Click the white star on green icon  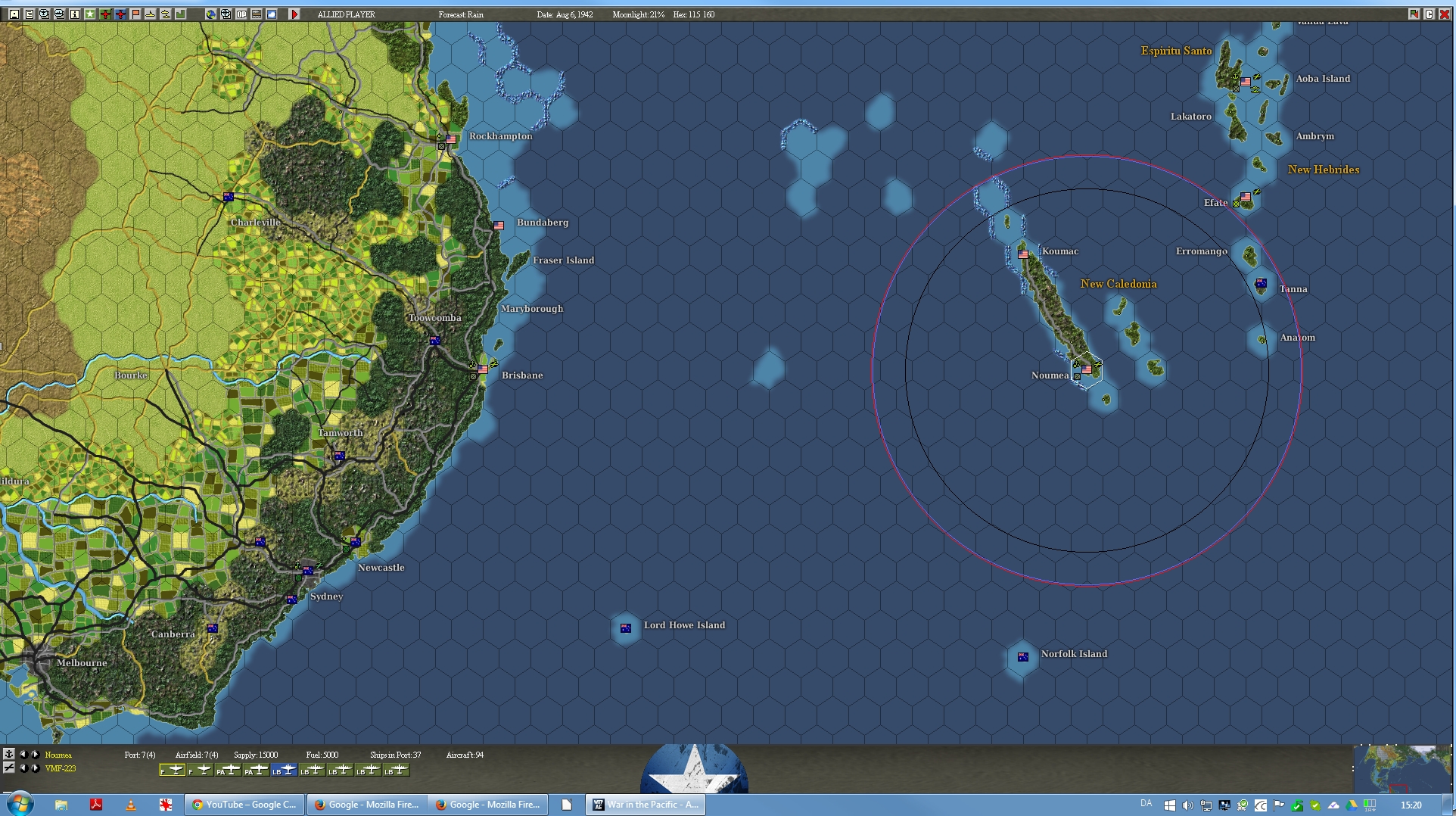click(x=90, y=14)
